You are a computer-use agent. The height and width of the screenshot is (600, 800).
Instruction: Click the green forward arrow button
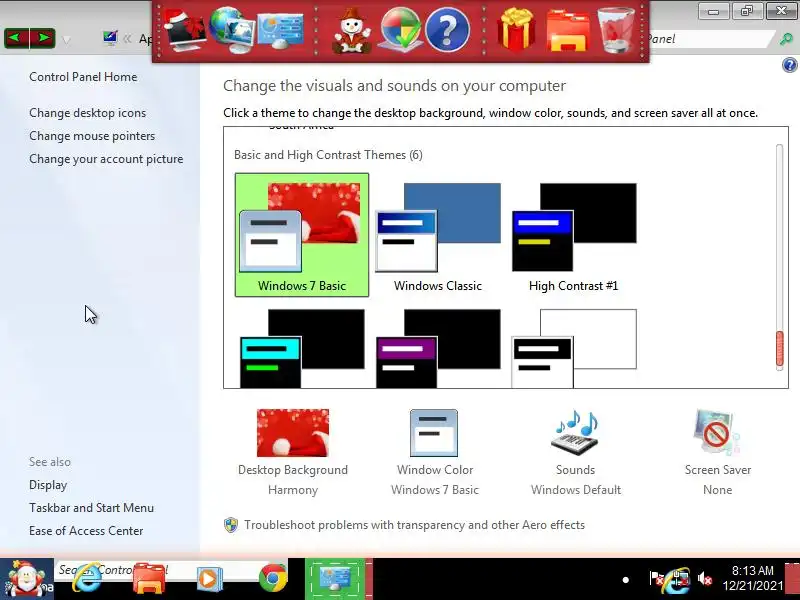click(43, 38)
